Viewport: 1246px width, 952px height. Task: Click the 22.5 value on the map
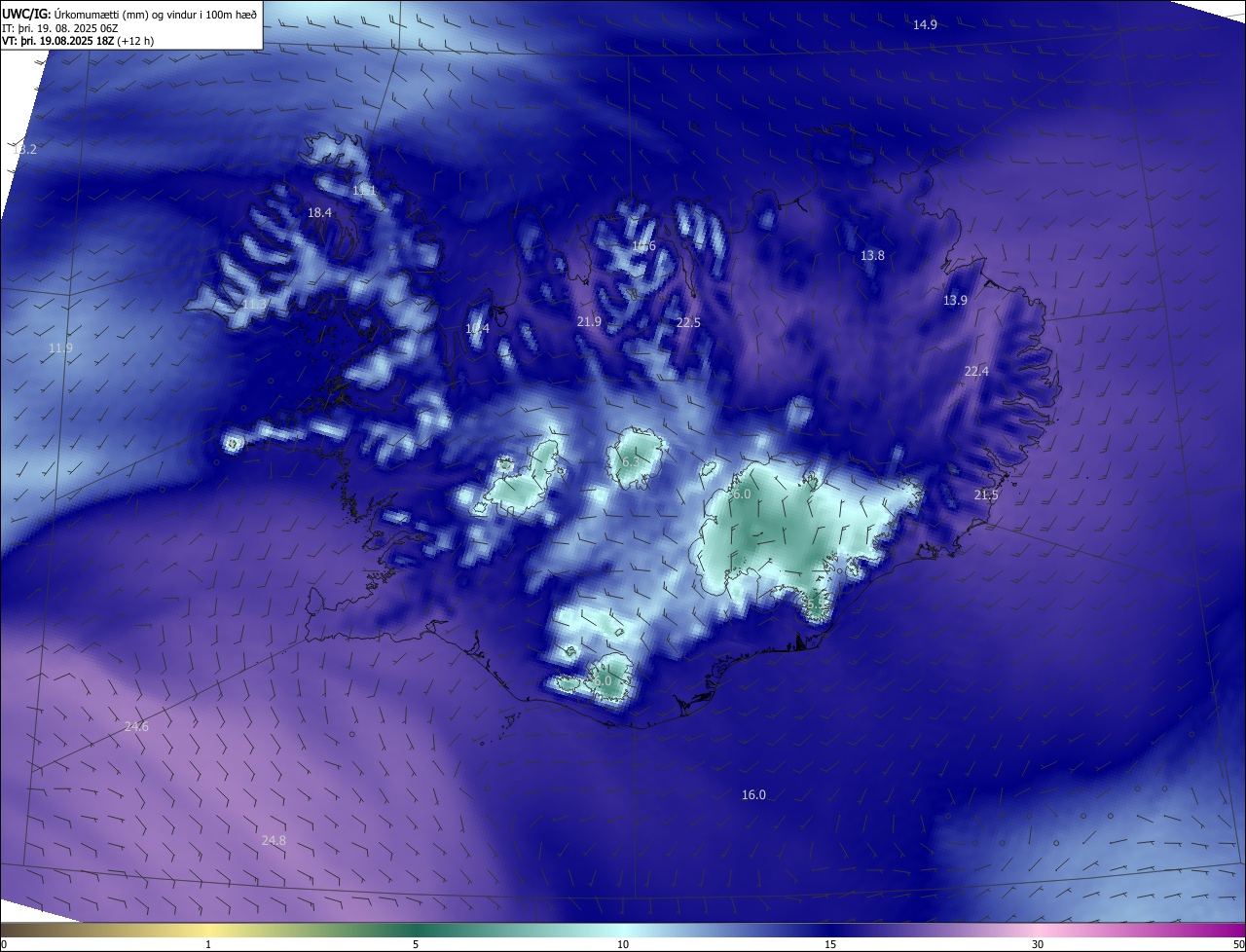[x=688, y=322]
